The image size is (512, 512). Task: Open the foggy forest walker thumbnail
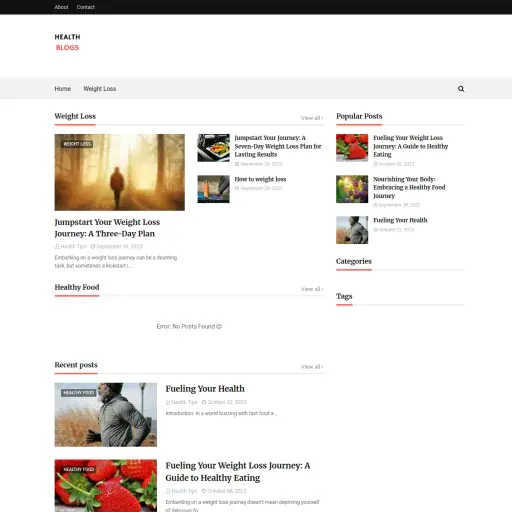tap(120, 172)
